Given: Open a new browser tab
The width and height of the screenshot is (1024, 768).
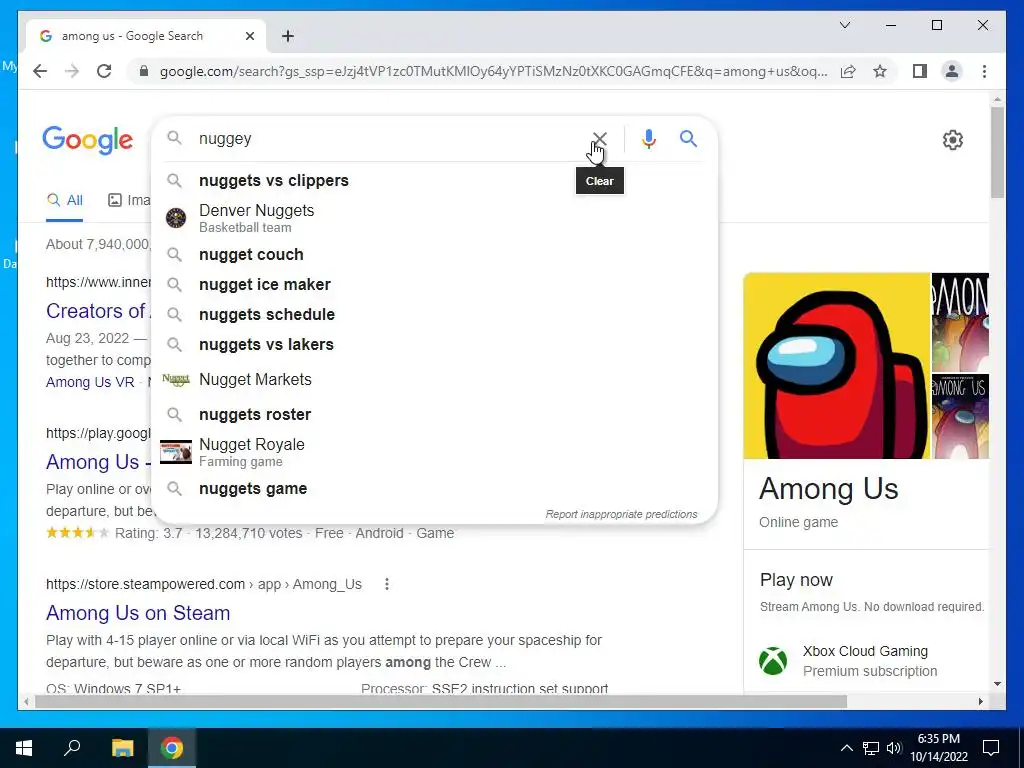Looking at the screenshot, I should pyautogui.click(x=288, y=36).
